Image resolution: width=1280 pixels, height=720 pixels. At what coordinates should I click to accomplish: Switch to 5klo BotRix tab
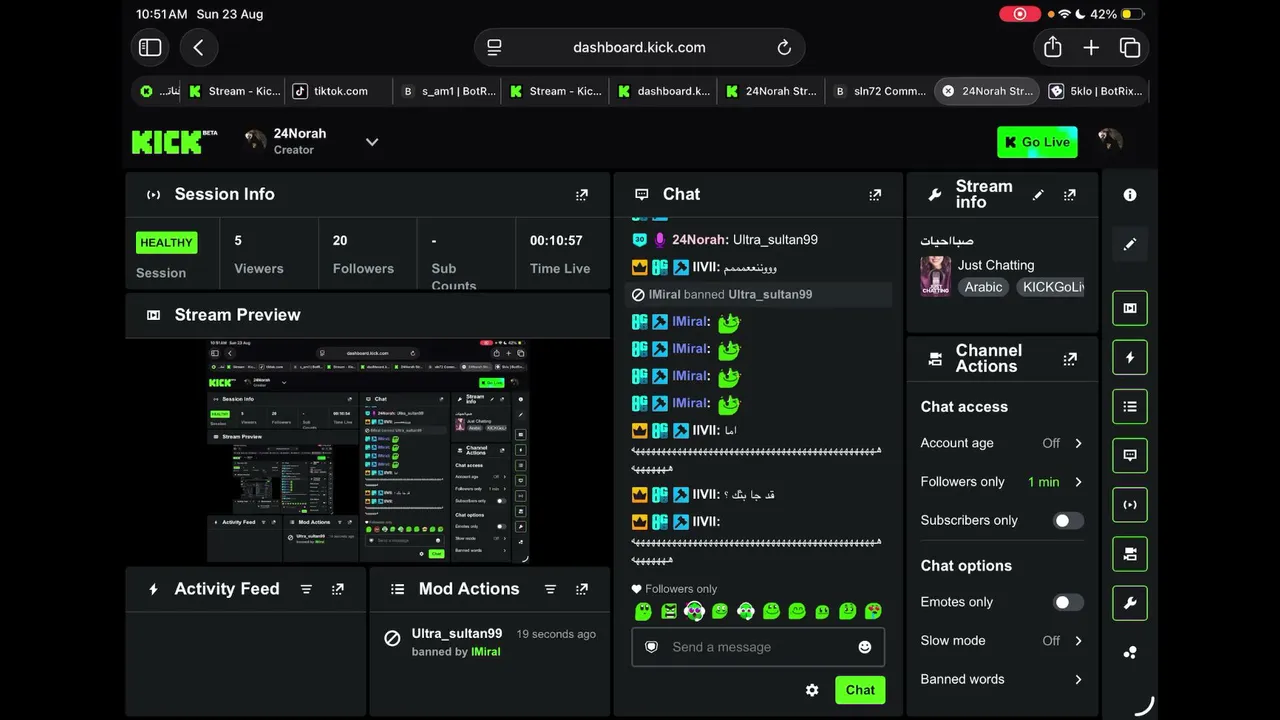pos(1096,91)
